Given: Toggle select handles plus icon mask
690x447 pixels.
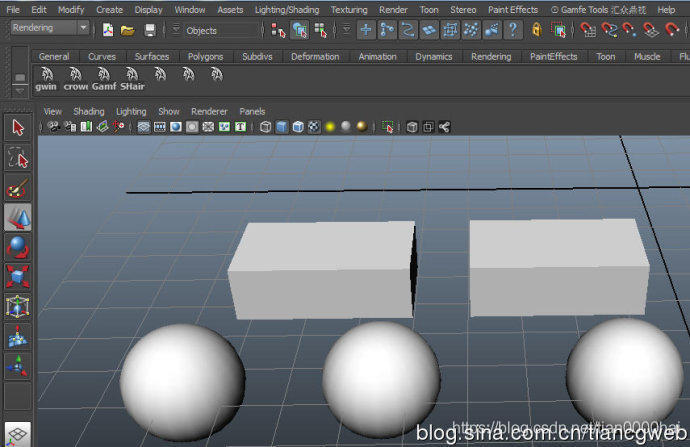Looking at the screenshot, I should [366, 30].
